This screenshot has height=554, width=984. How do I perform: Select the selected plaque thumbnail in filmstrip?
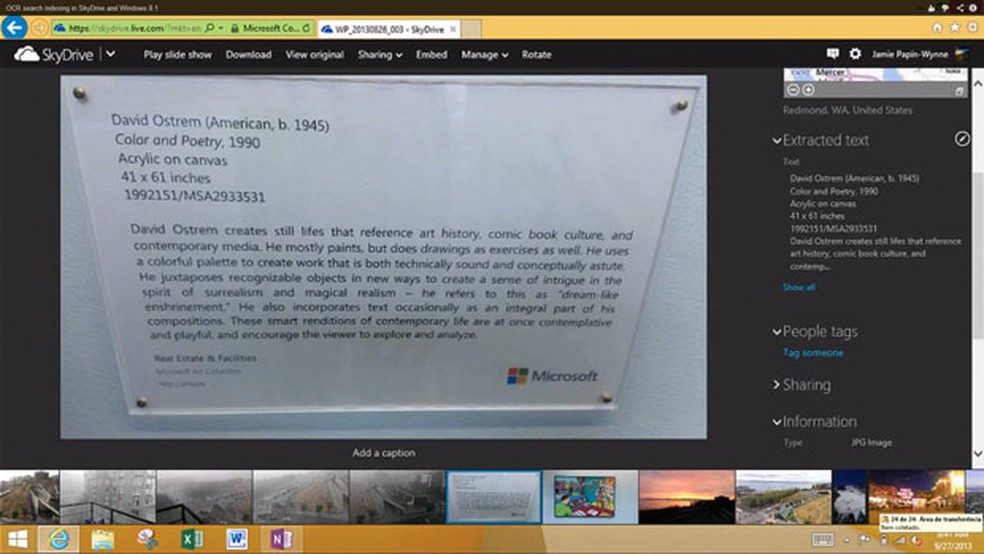click(494, 496)
